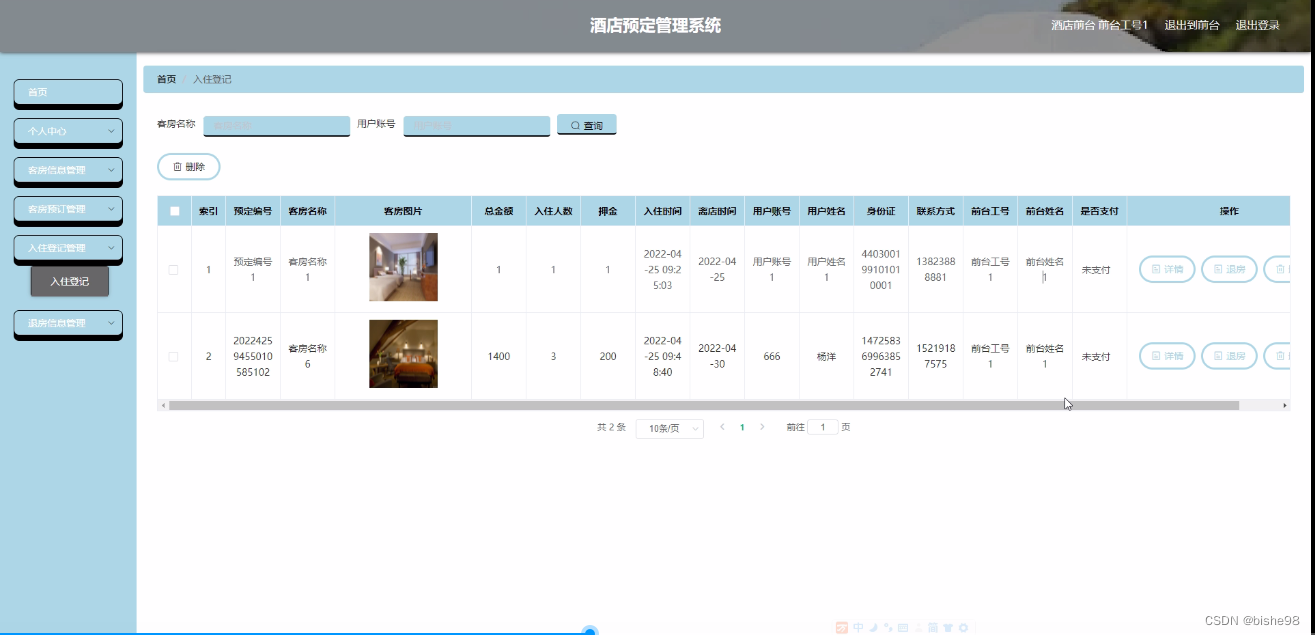Click the moon night-mode icon in input toolbar
This screenshot has height=635, width=1315.
pos(874,627)
